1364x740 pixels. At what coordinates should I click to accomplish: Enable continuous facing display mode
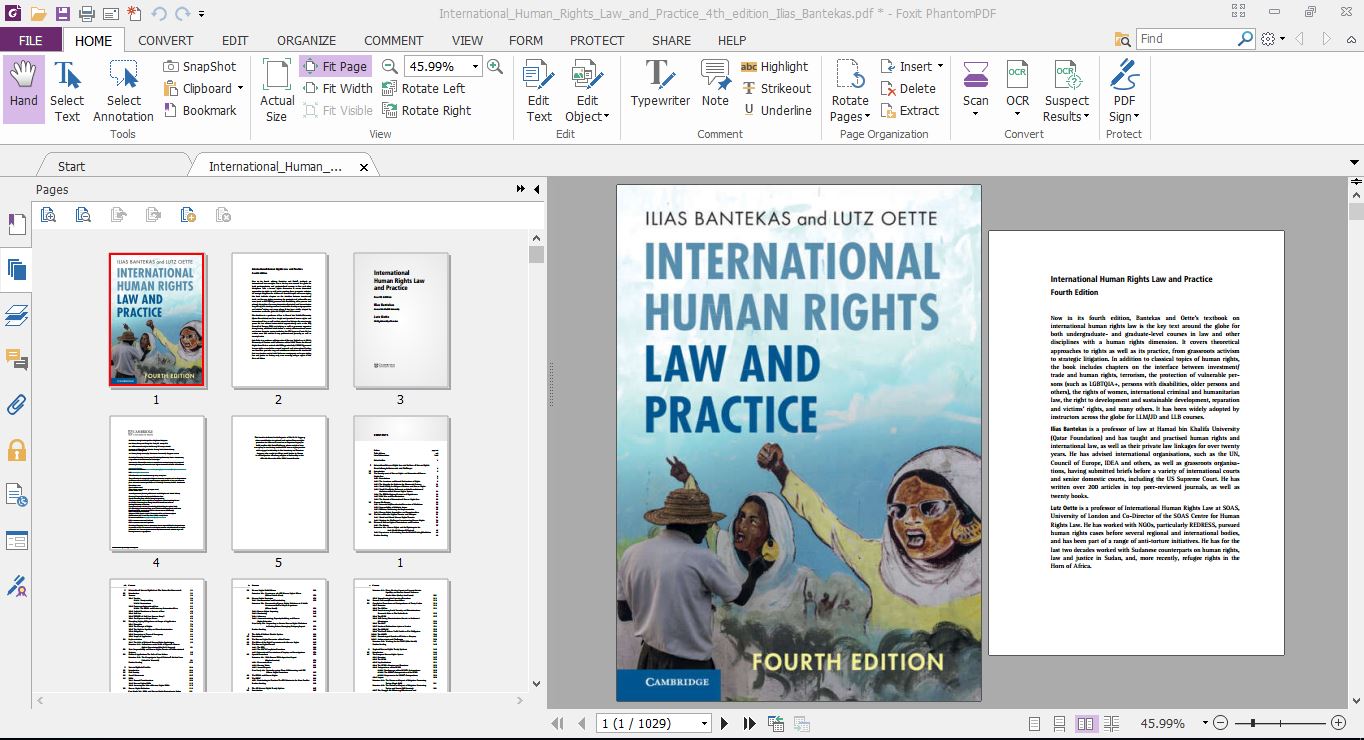(x=1109, y=723)
